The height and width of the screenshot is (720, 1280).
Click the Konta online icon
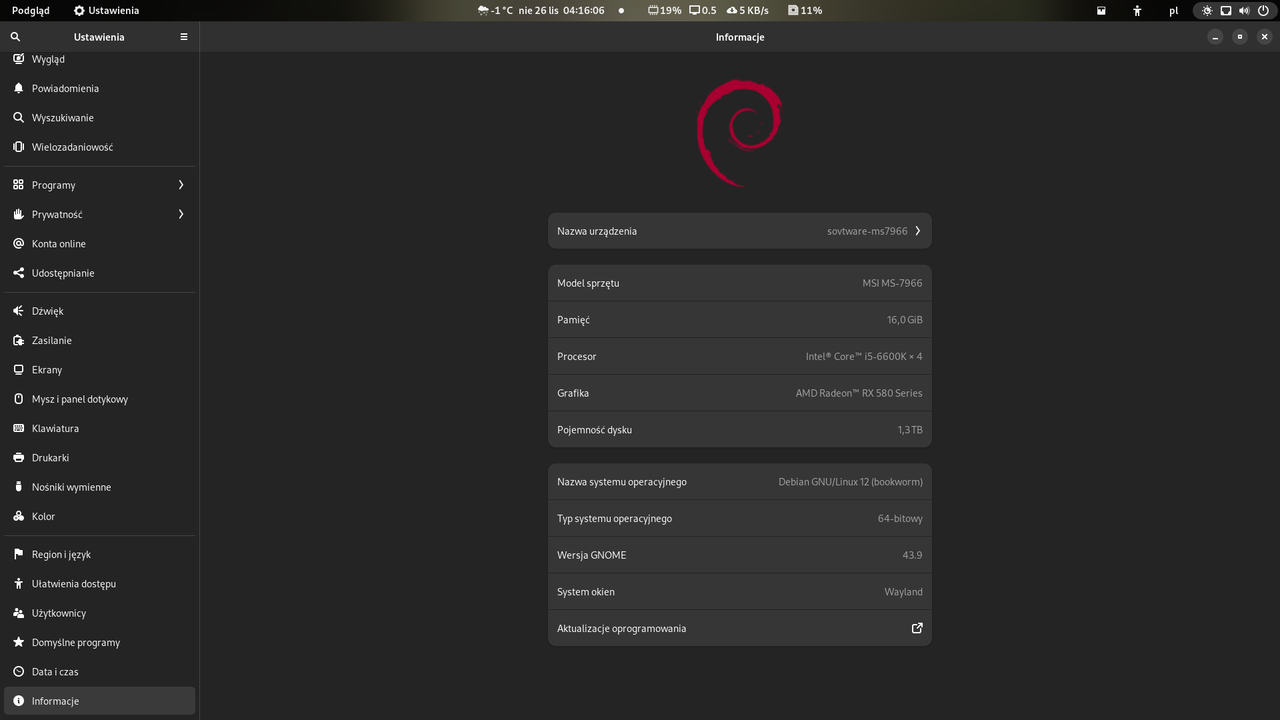[x=18, y=244]
